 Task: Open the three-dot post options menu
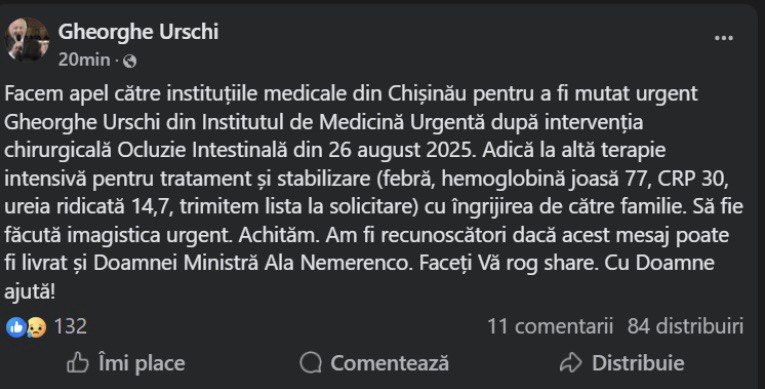724,38
